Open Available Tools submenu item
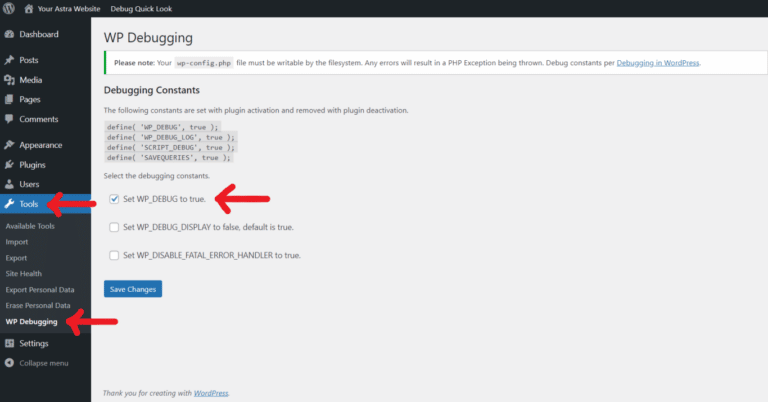The height and width of the screenshot is (402, 768). 30,226
